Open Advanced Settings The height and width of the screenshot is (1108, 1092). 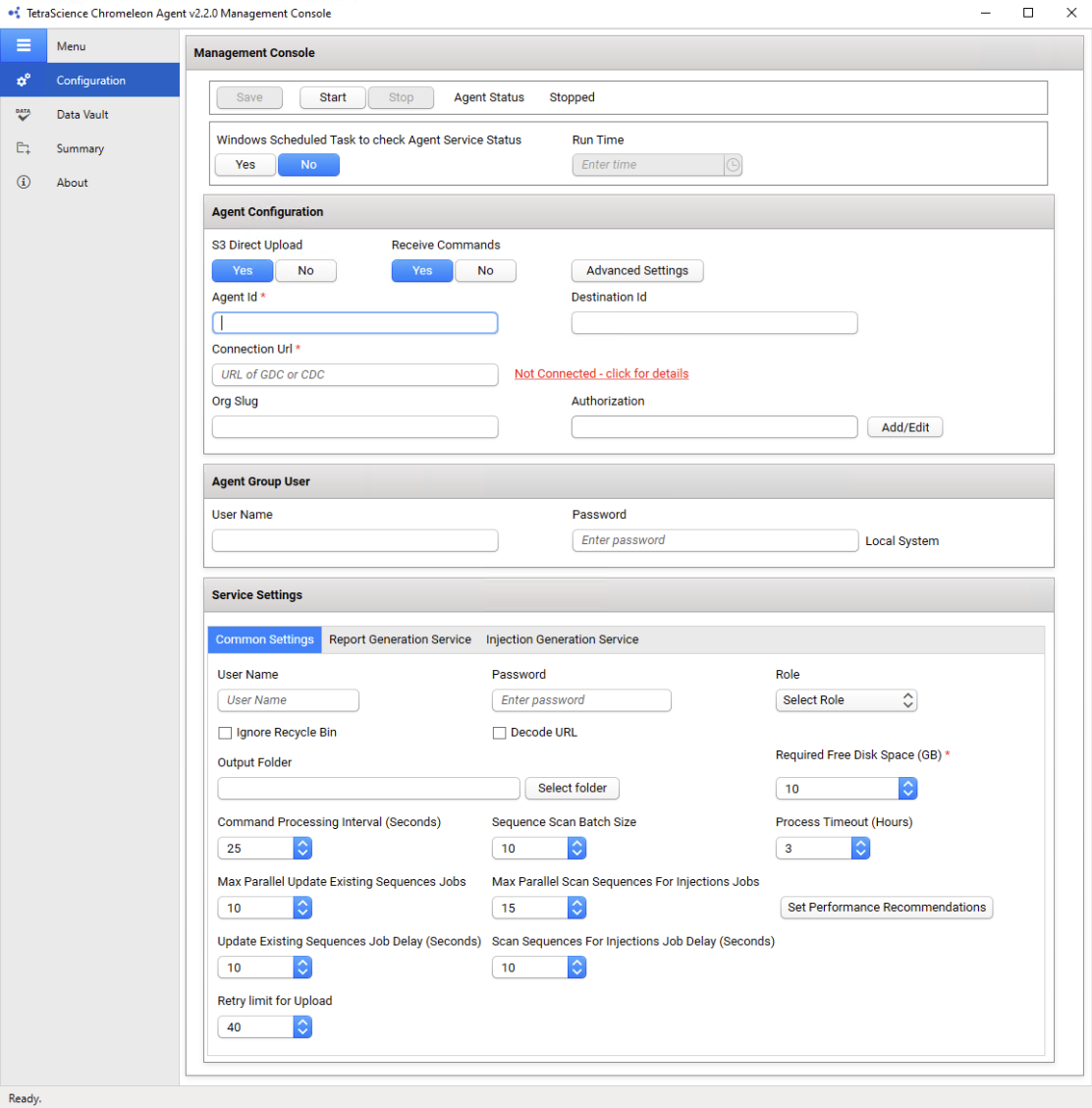(637, 271)
